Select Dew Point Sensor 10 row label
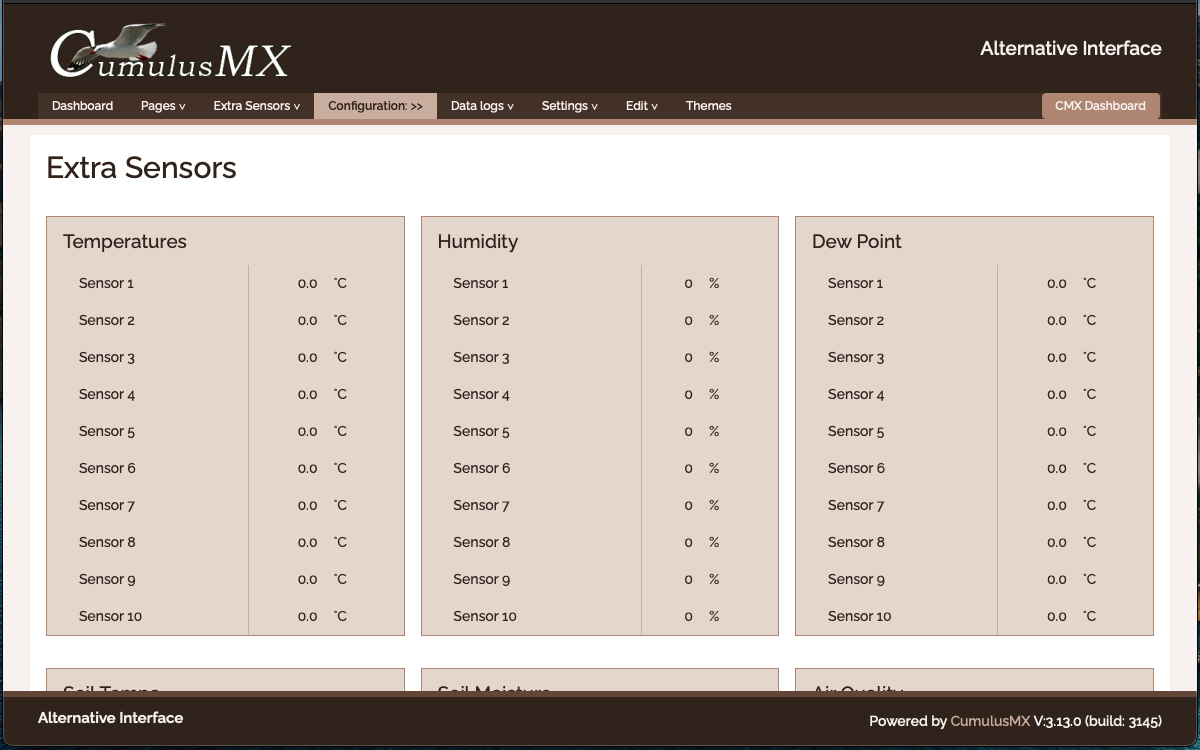1200x750 pixels. [859, 617]
